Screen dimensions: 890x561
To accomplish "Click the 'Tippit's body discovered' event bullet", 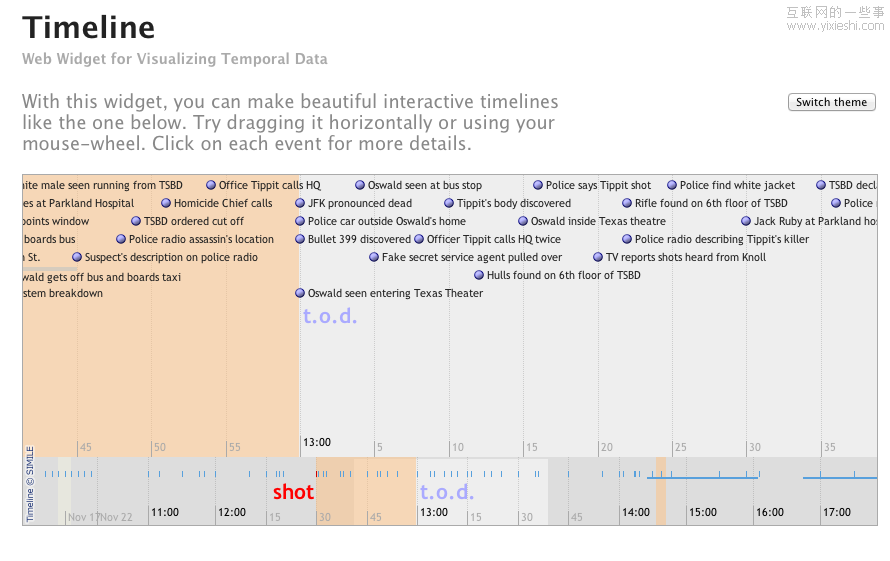I will coord(449,203).
